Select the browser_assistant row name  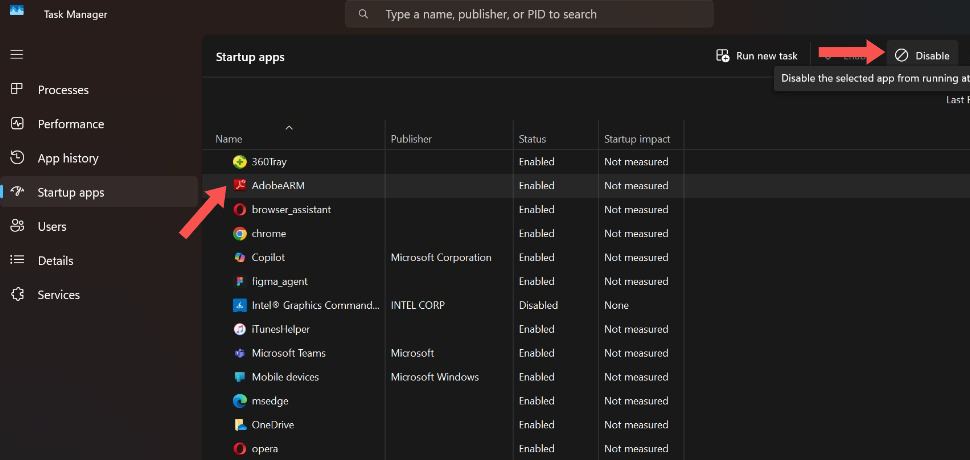291,210
